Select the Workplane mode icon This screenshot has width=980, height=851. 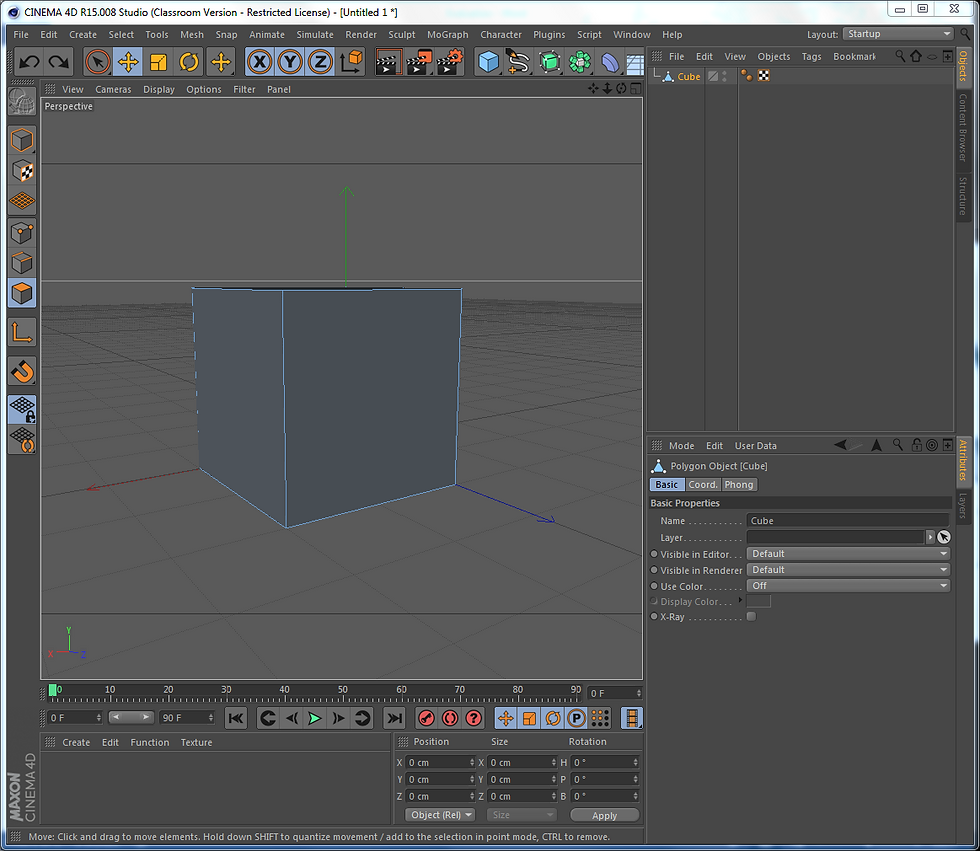(x=22, y=201)
